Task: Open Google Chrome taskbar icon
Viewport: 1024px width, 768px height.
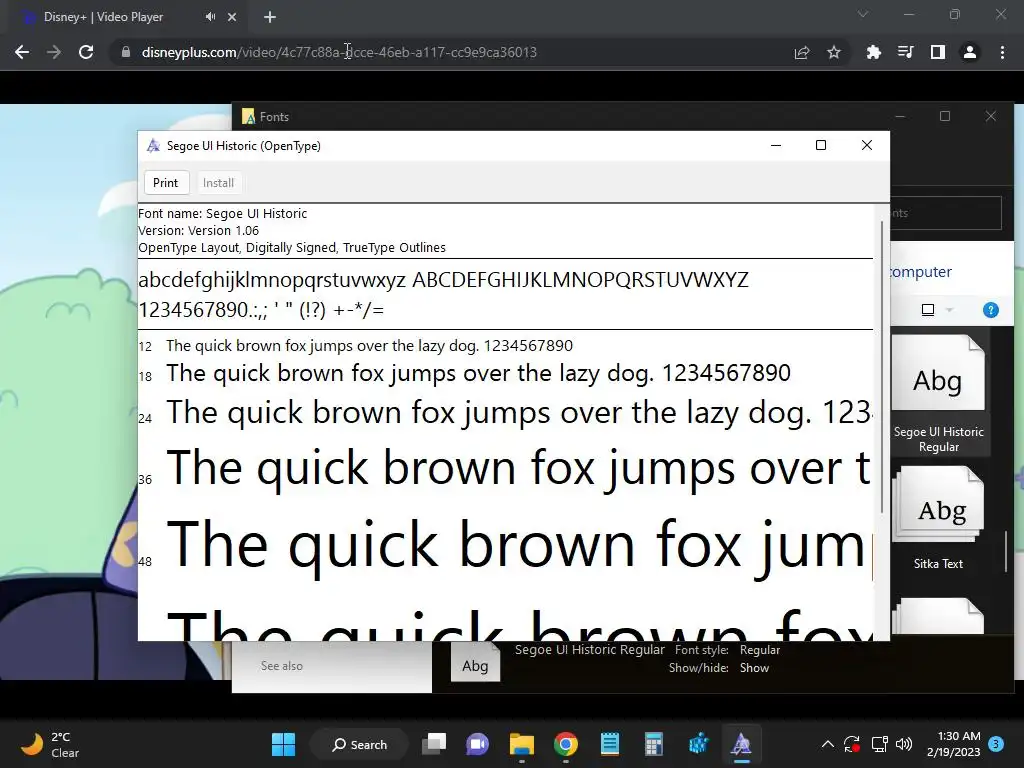Action: (566, 744)
